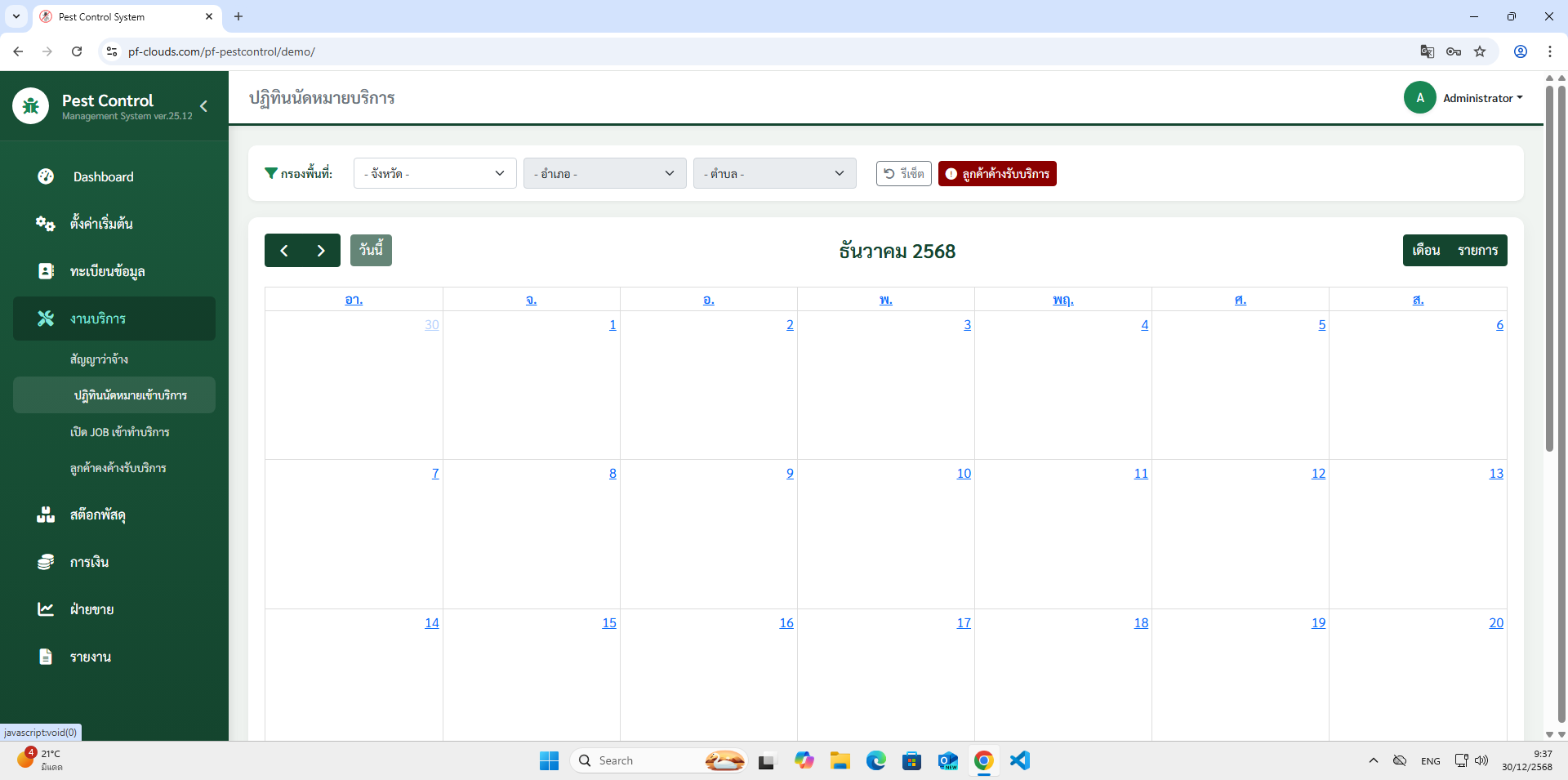Click the gears icon for ตั้งค่าเริ่มต้น
Viewport: 1568px width, 780px height.
point(45,224)
